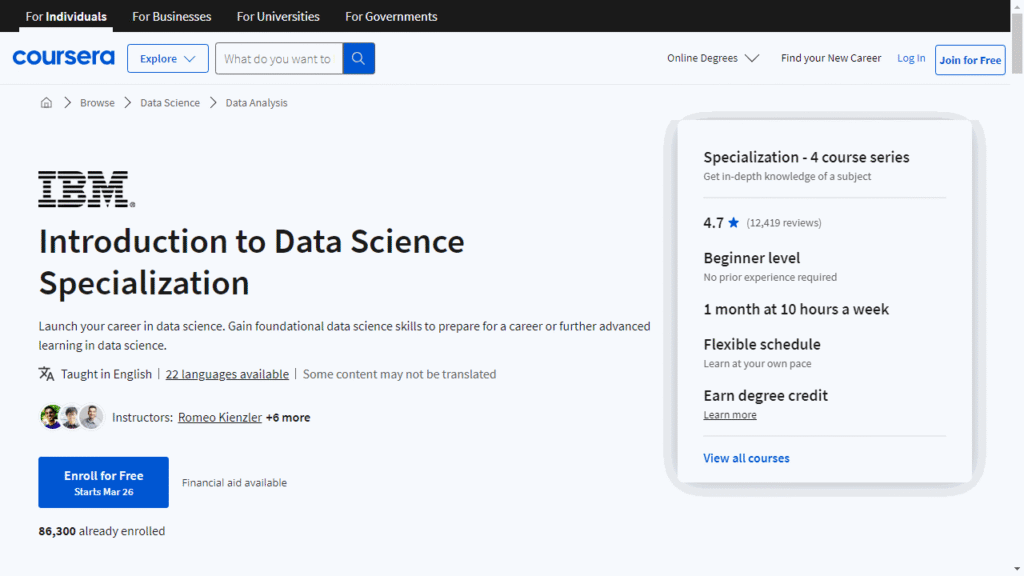Image resolution: width=1024 pixels, height=576 pixels.
Task: Go to the home icon in breadcrumbs
Action: (46, 103)
